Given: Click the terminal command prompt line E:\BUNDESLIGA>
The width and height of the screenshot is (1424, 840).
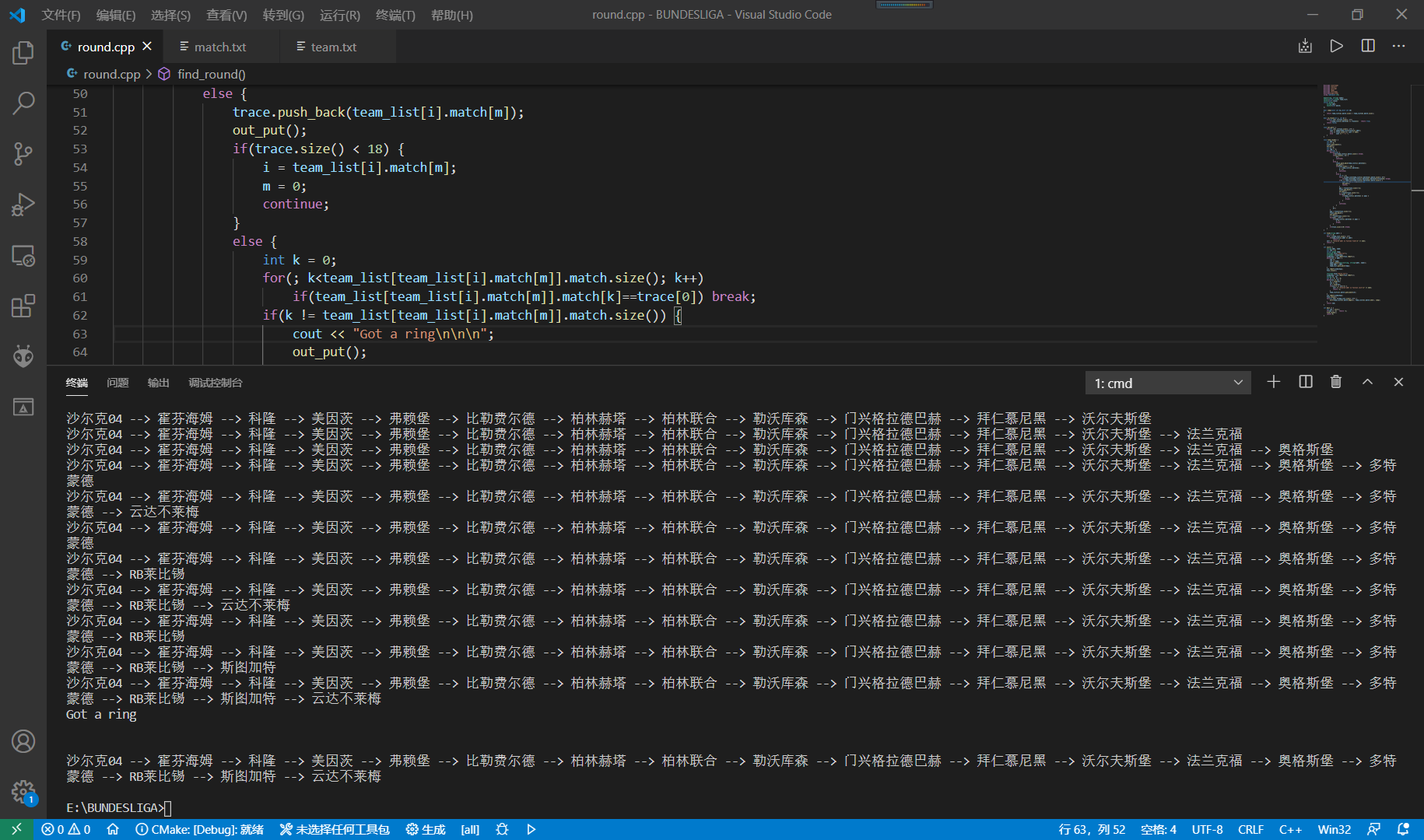Looking at the screenshot, I should [118, 807].
